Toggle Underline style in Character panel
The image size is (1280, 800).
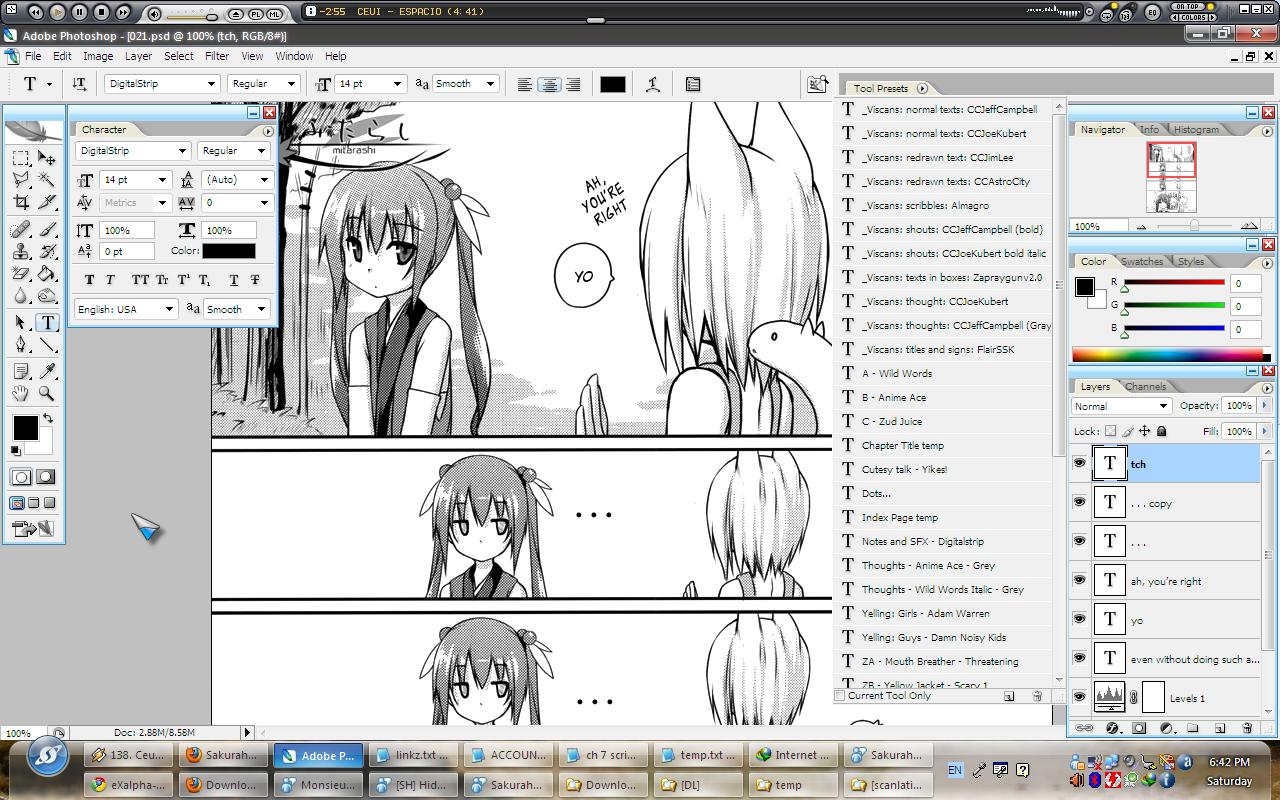234,281
